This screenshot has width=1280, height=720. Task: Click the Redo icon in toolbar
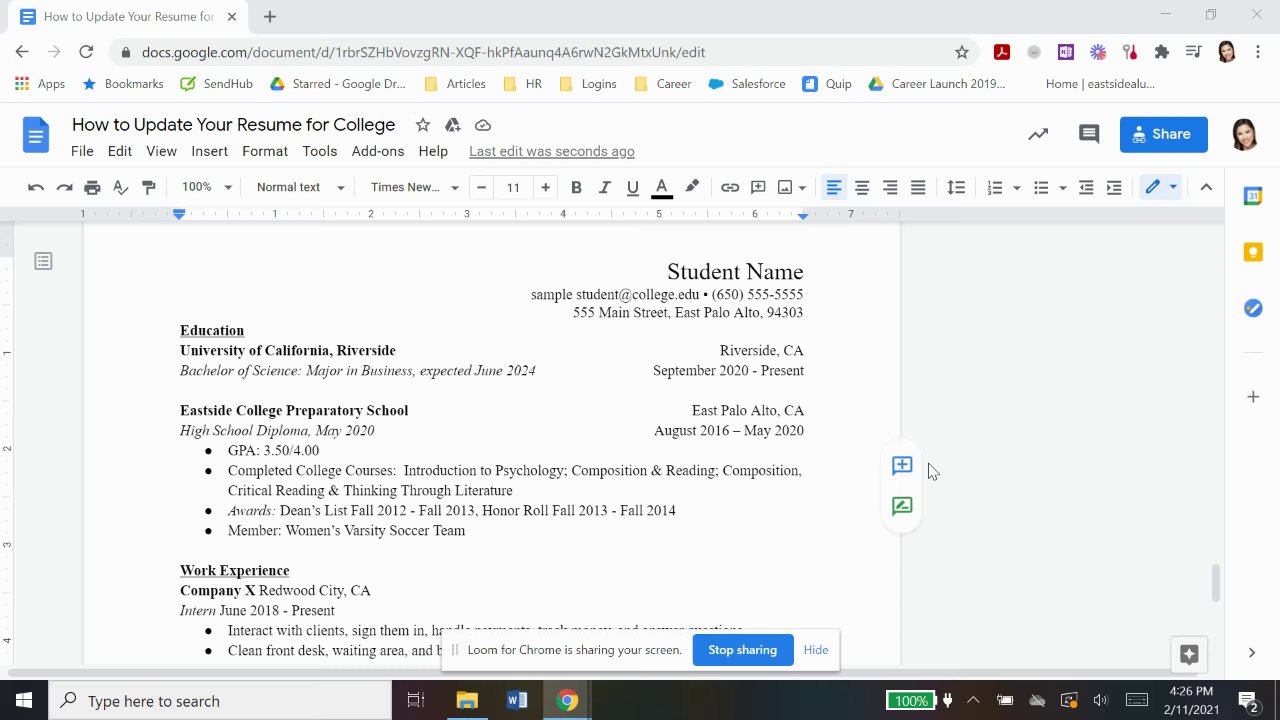point(64,187)
